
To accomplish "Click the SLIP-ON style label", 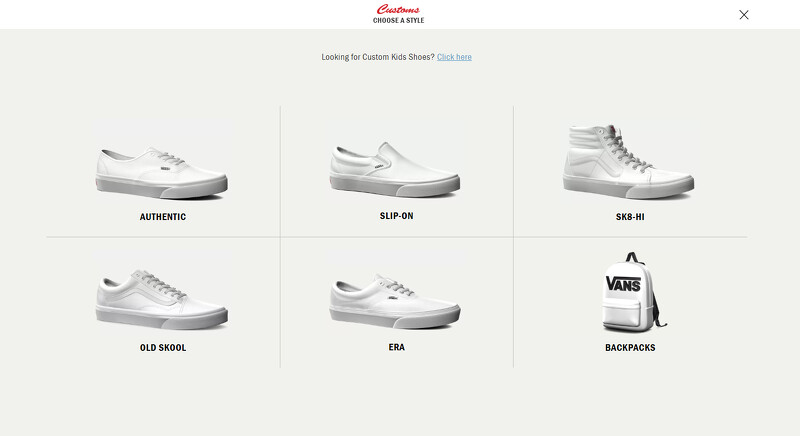I will click(x=396, y=216).
